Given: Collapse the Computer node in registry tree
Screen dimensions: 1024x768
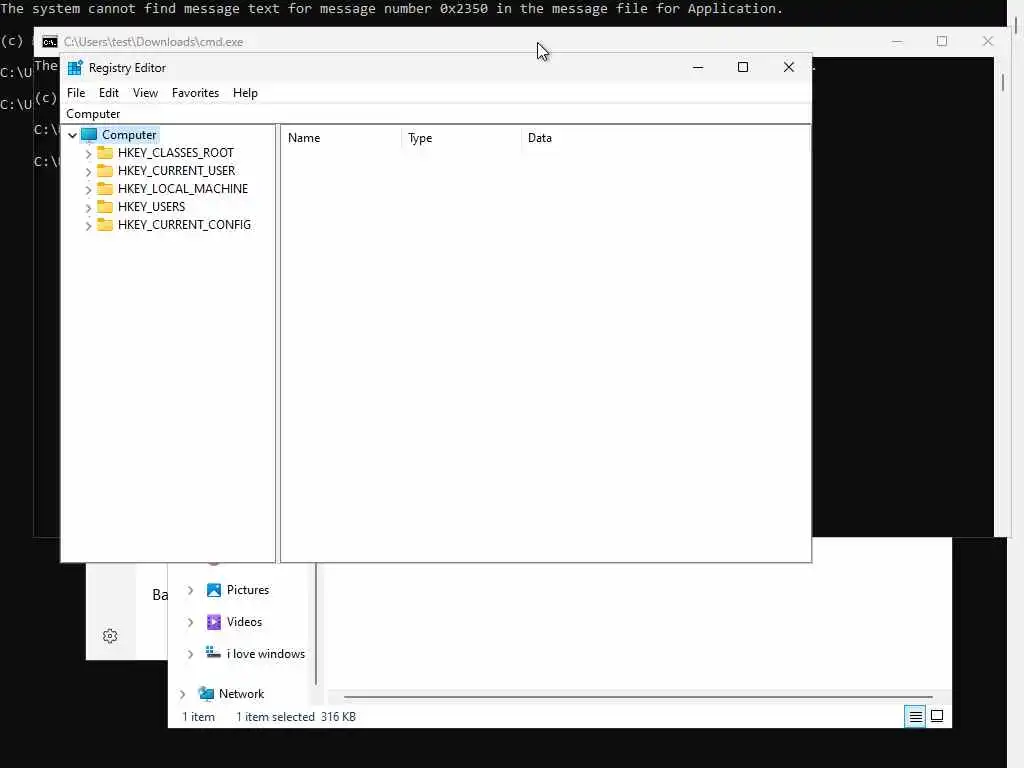Looking at the screenshot, I should pyautogui.click(x=72, y=135).
